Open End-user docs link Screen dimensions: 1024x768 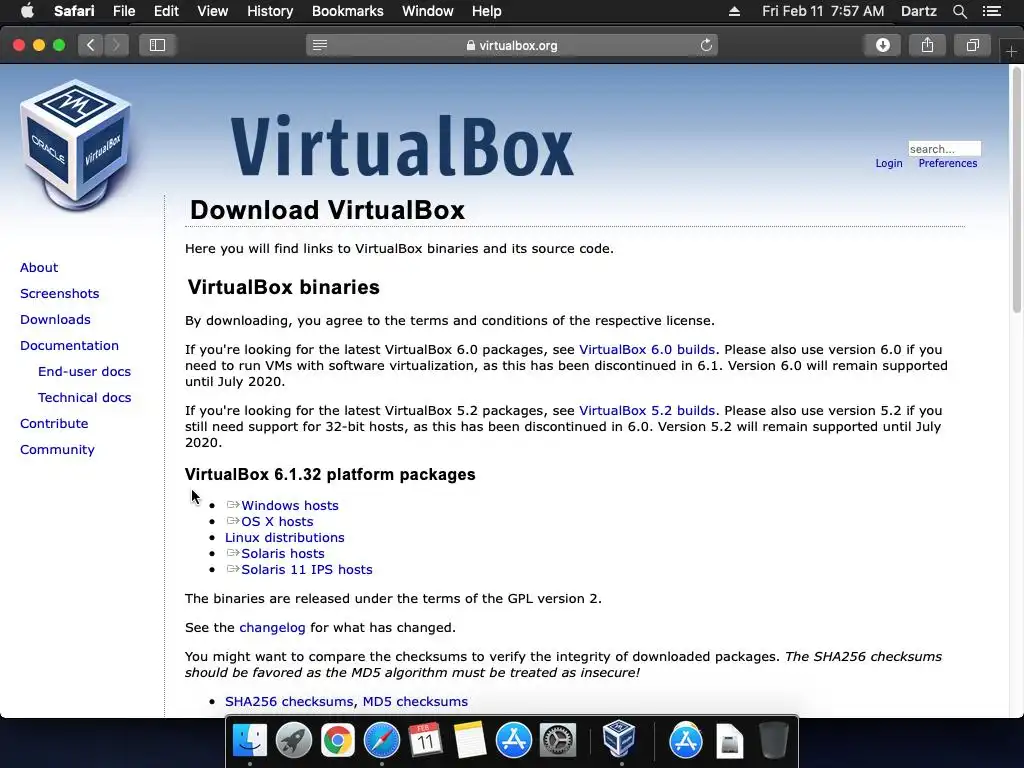coord(84,372)
